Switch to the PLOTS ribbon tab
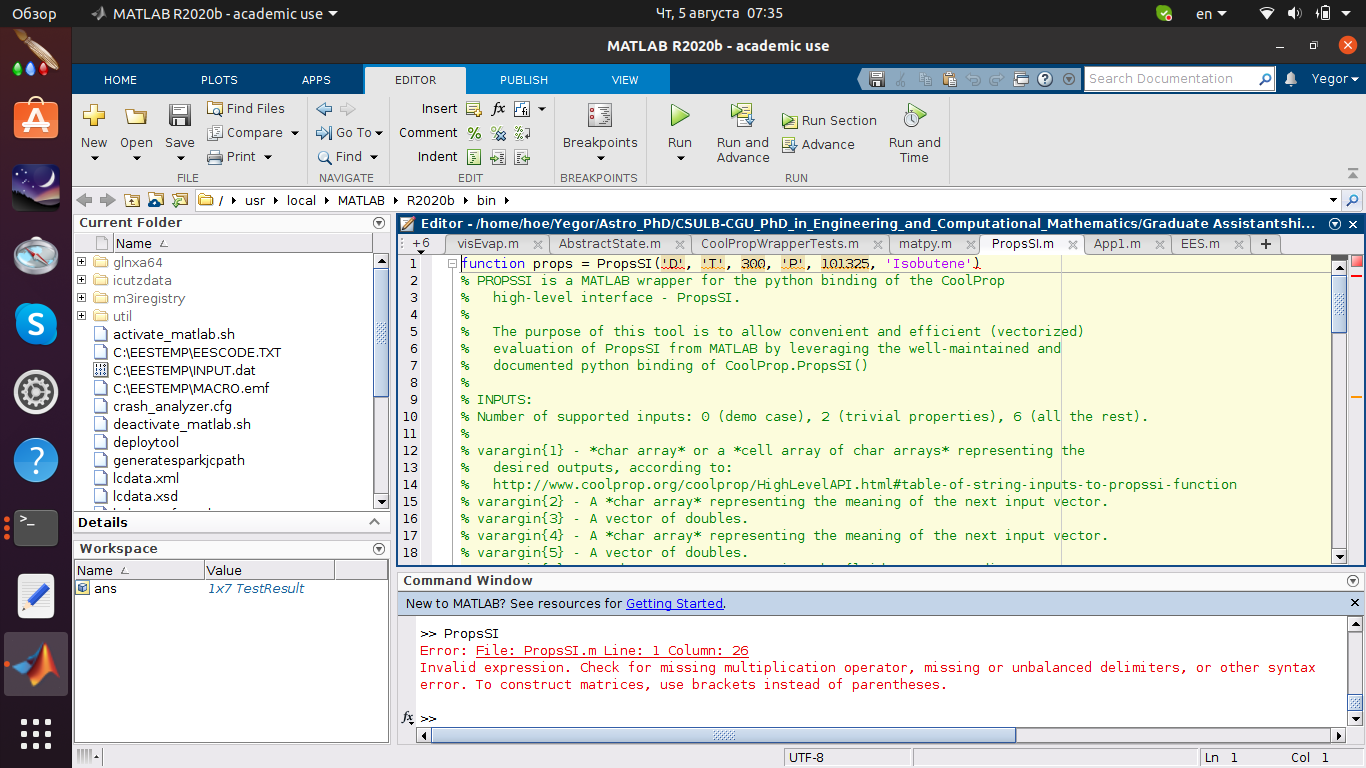This screenshot has height=768, width=1366. coord(219,80)
